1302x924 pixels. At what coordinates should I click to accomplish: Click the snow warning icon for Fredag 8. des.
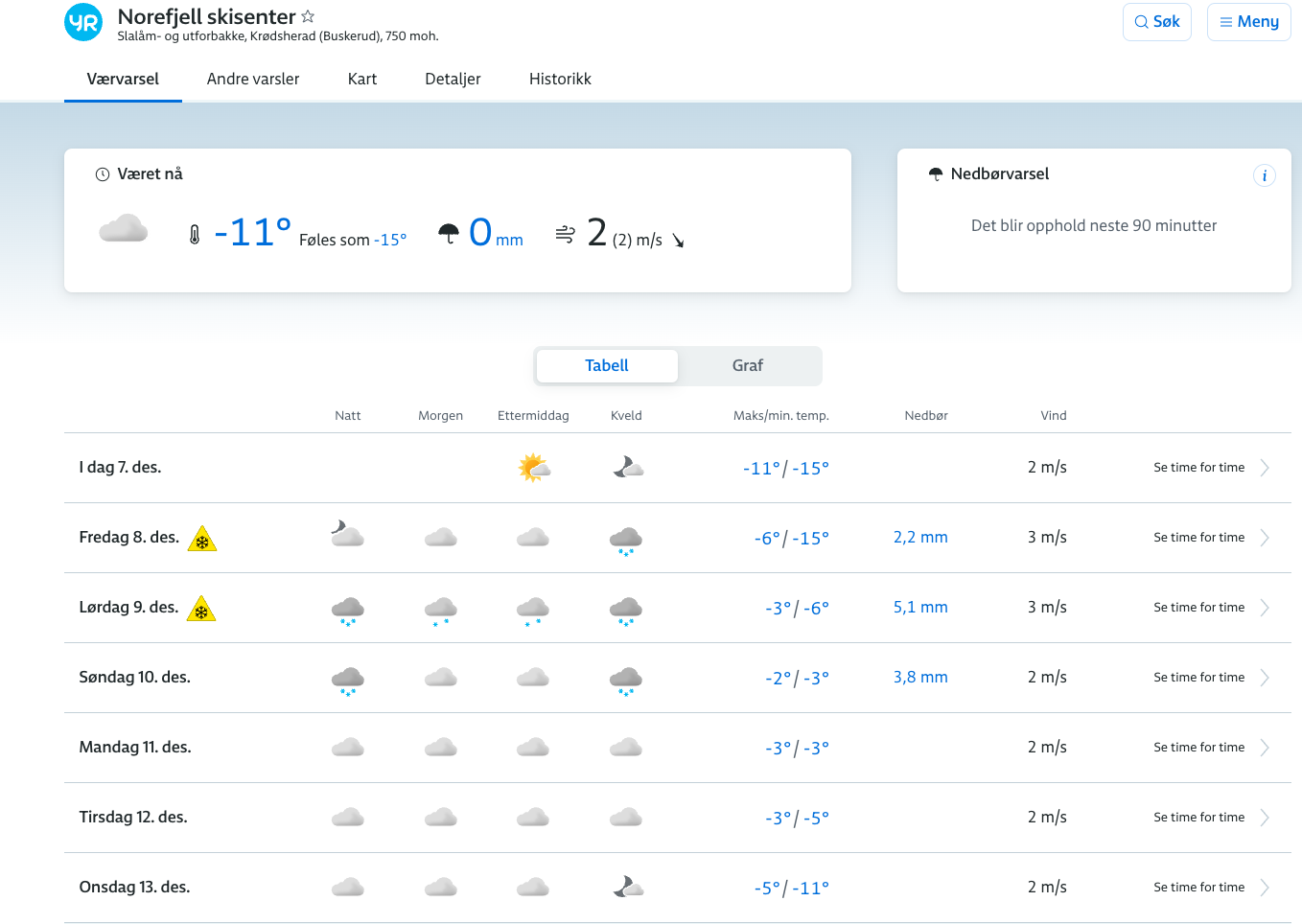click(x=202, y=539)
